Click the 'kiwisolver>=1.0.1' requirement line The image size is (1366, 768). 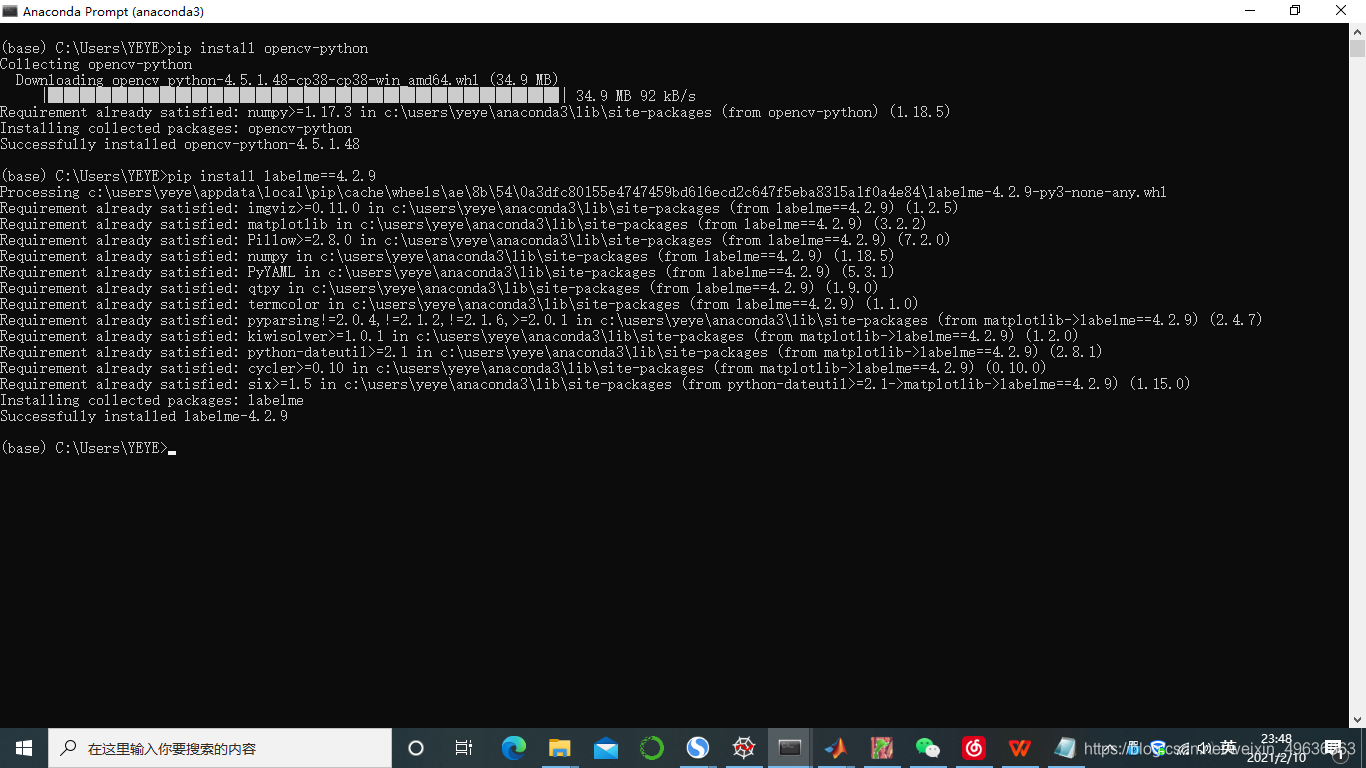[539, 336]
